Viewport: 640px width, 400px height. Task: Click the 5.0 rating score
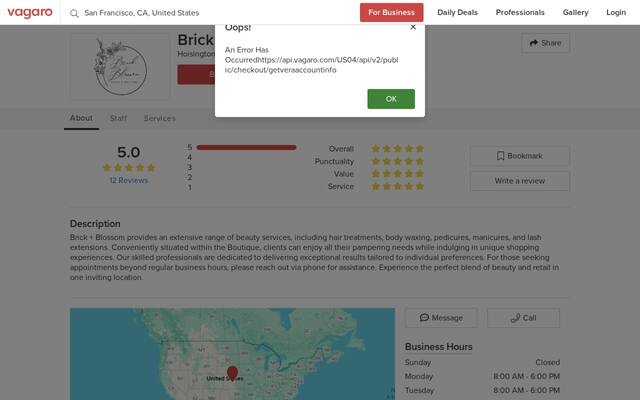129,152
